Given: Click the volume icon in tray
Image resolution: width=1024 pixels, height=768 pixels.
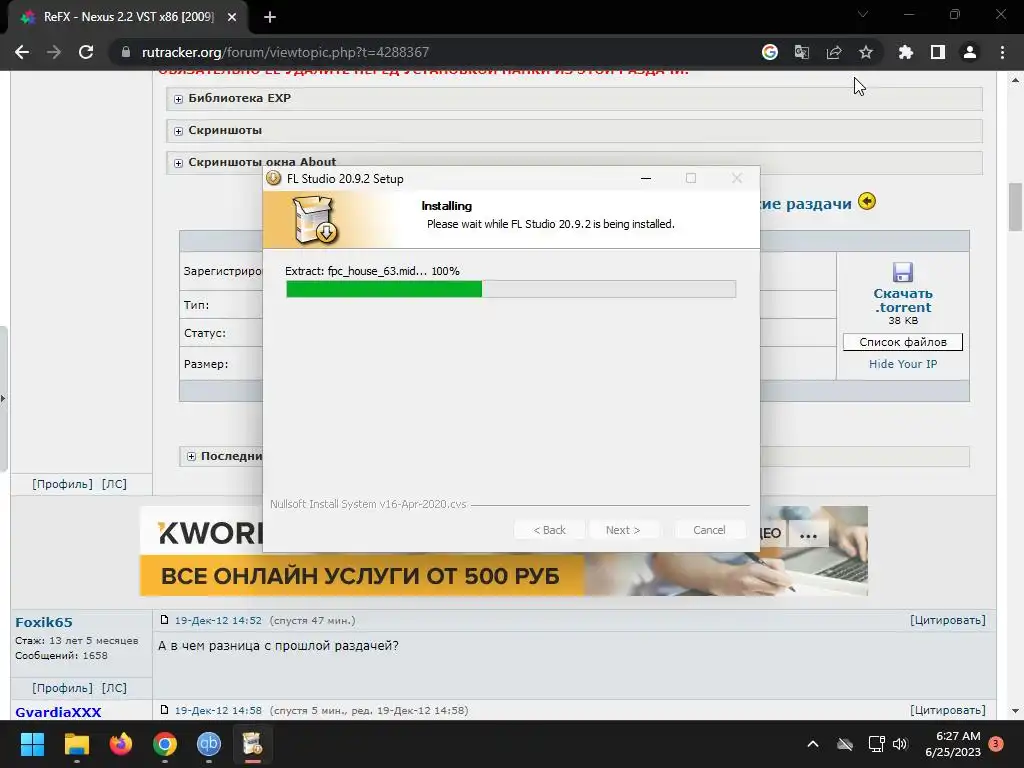Looking at the screenshot, I should [x=900, y=744].
